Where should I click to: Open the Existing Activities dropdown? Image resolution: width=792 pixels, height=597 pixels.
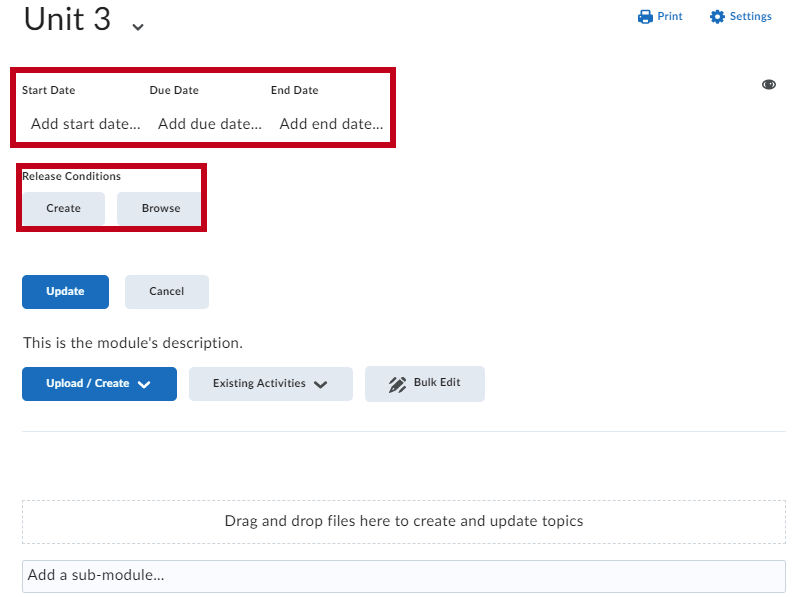click(271, 384)
